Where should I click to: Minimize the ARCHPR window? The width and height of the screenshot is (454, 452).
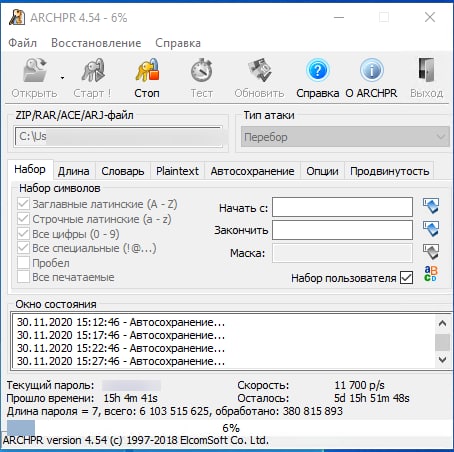click(339, 17)
